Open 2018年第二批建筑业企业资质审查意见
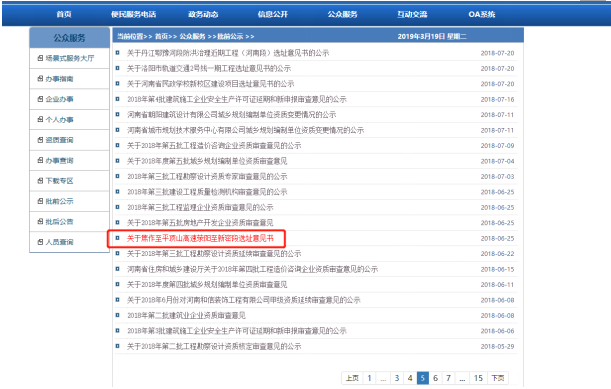 tap(186, 315)
